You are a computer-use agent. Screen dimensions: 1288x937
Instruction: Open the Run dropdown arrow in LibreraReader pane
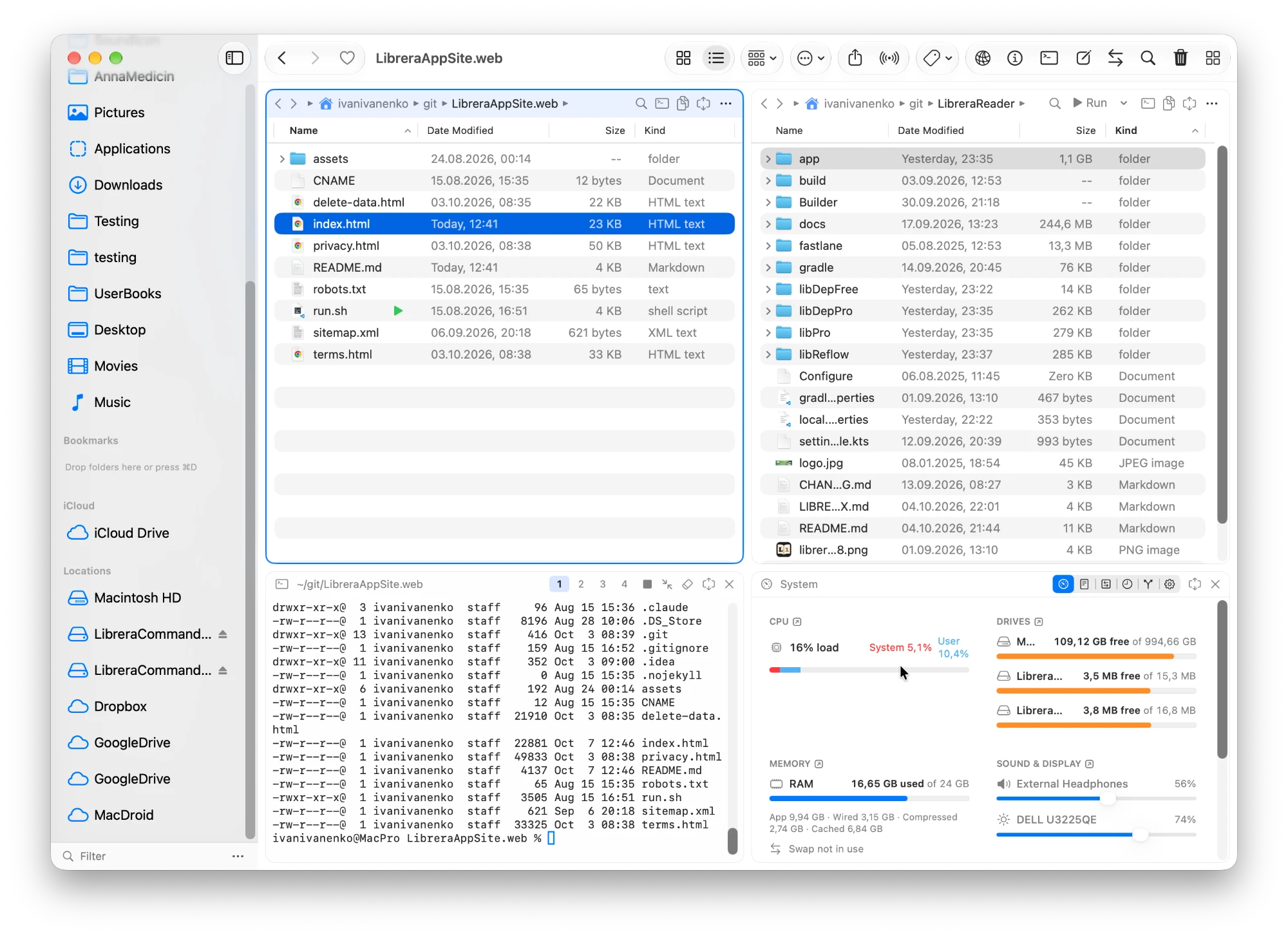[1124, 103]
